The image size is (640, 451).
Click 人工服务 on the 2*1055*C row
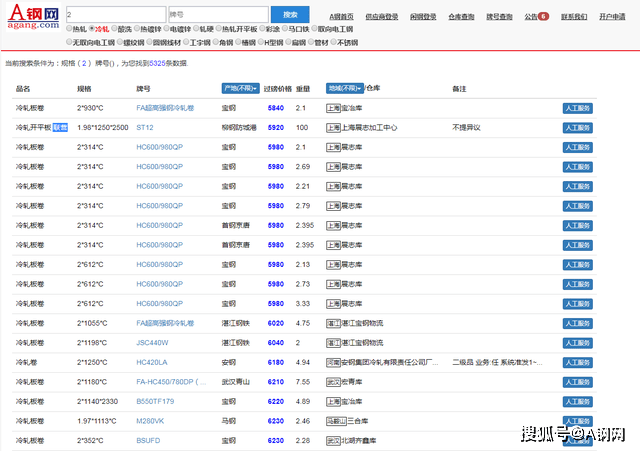(578, 323)
